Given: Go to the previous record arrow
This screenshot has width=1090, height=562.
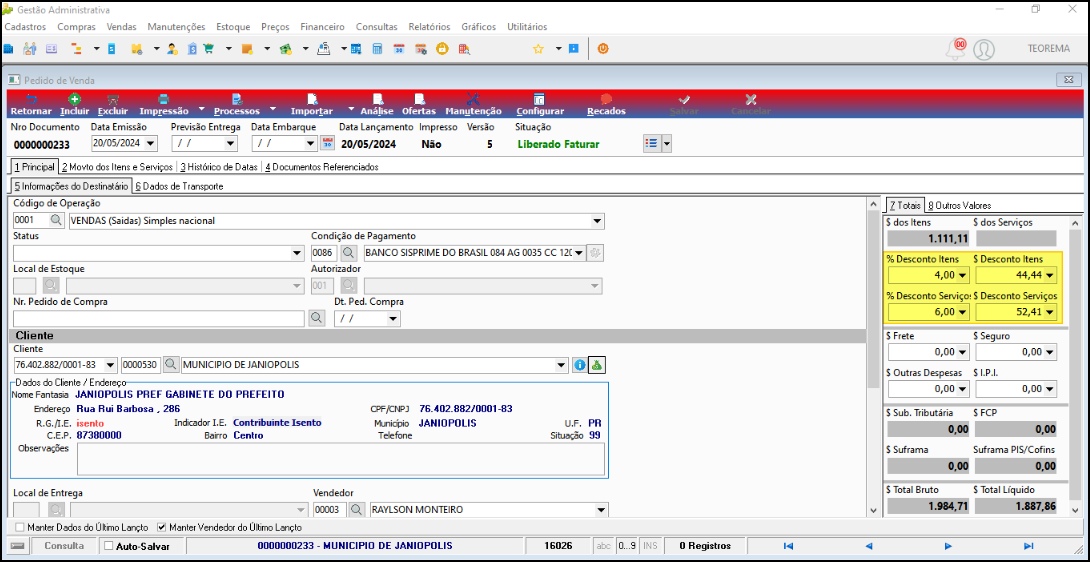Looking at the screenshot, I should 868,546.
